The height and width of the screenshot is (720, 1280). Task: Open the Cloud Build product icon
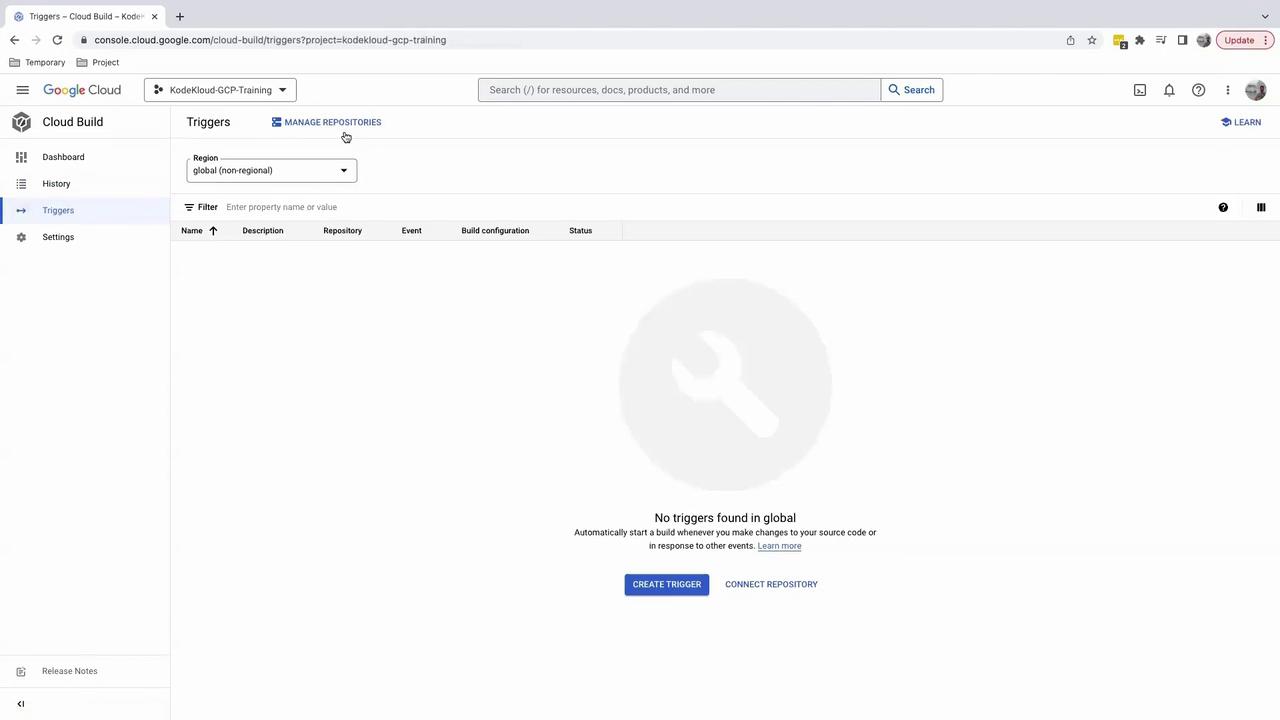pos(21,122)
